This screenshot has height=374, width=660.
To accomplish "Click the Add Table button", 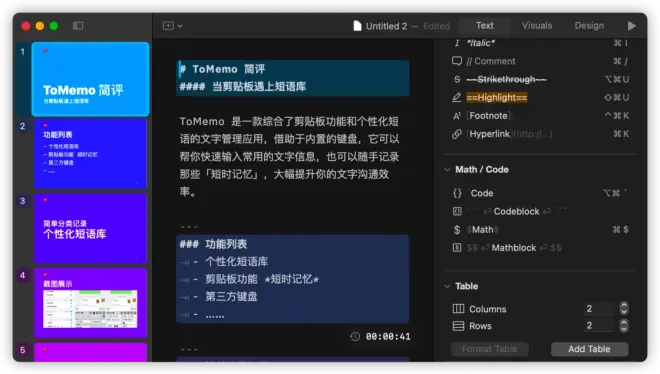I will click(x=589, y=349).
